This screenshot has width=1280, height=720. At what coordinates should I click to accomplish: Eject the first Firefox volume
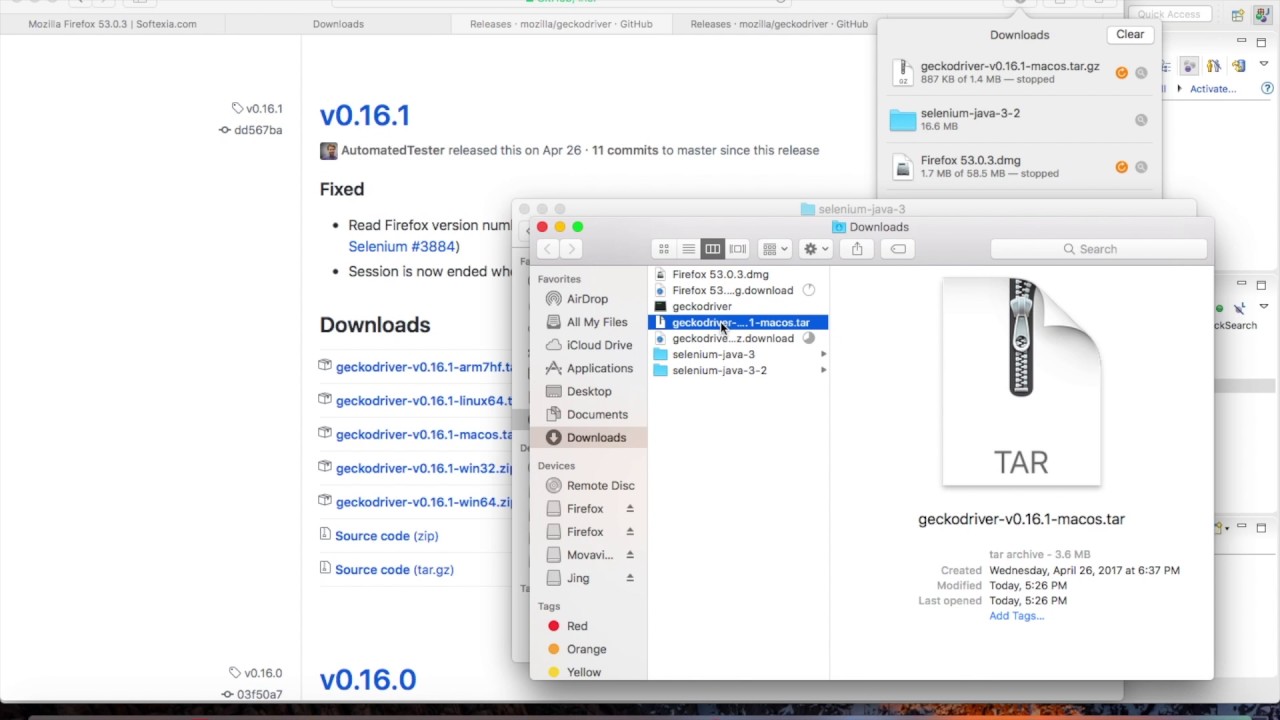[x=630, y=509]
